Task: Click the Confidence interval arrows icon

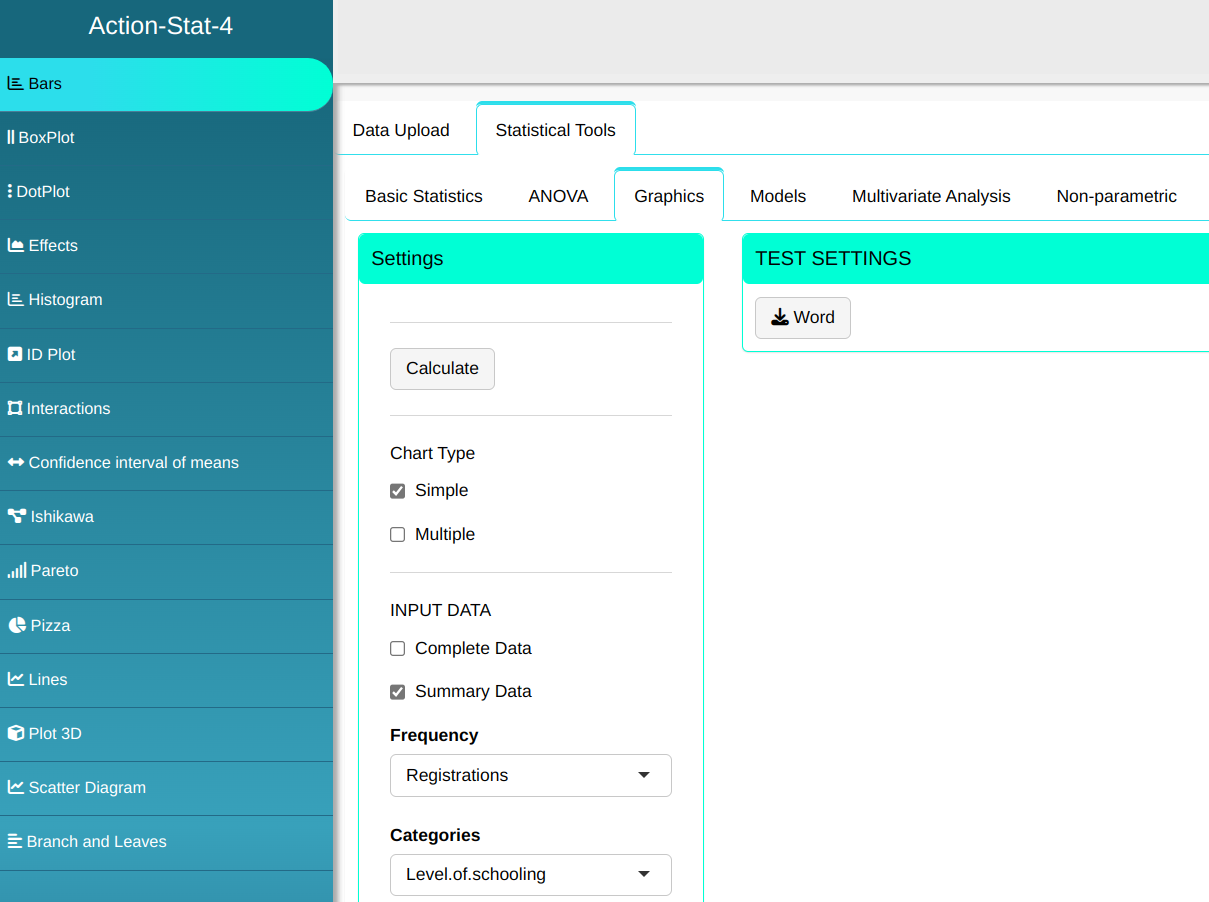Action: tap(15, 462)
